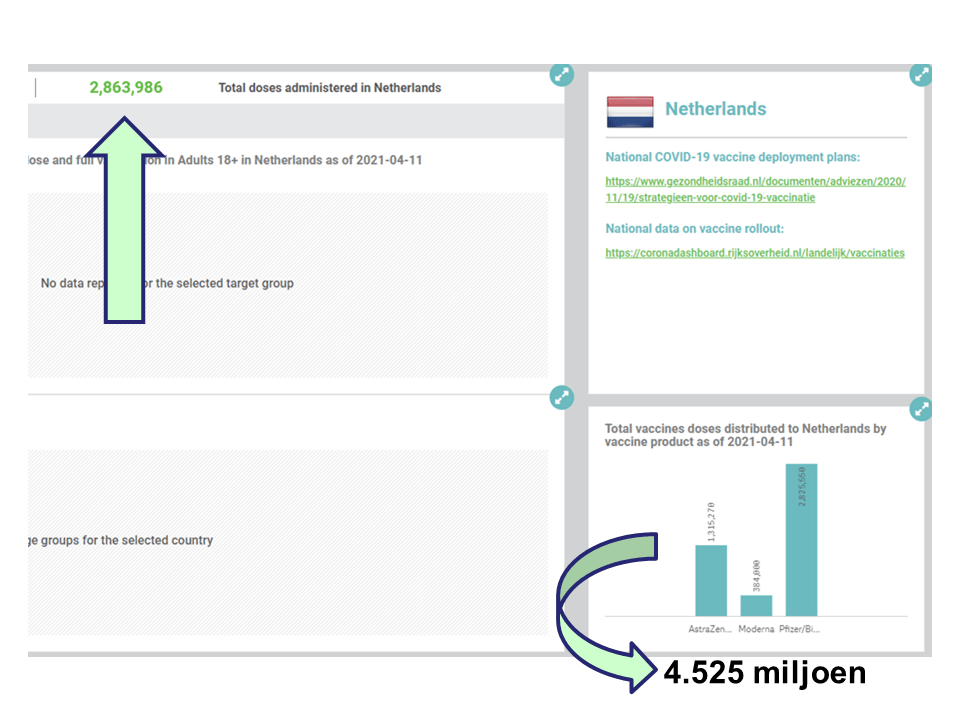Click the 4.525 miljoen text label

click(765, 674)
